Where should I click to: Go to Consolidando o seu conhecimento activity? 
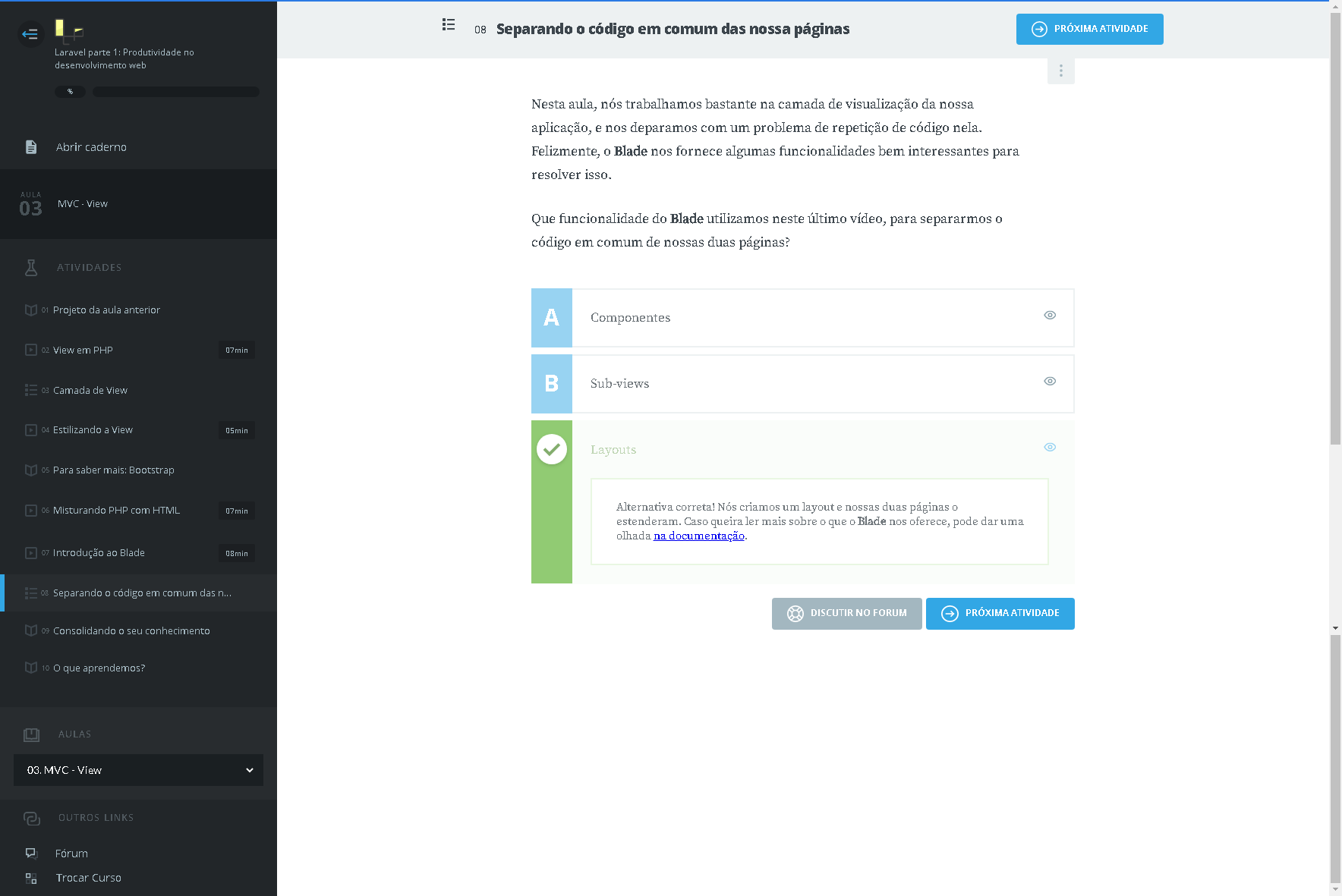(131, 631)
